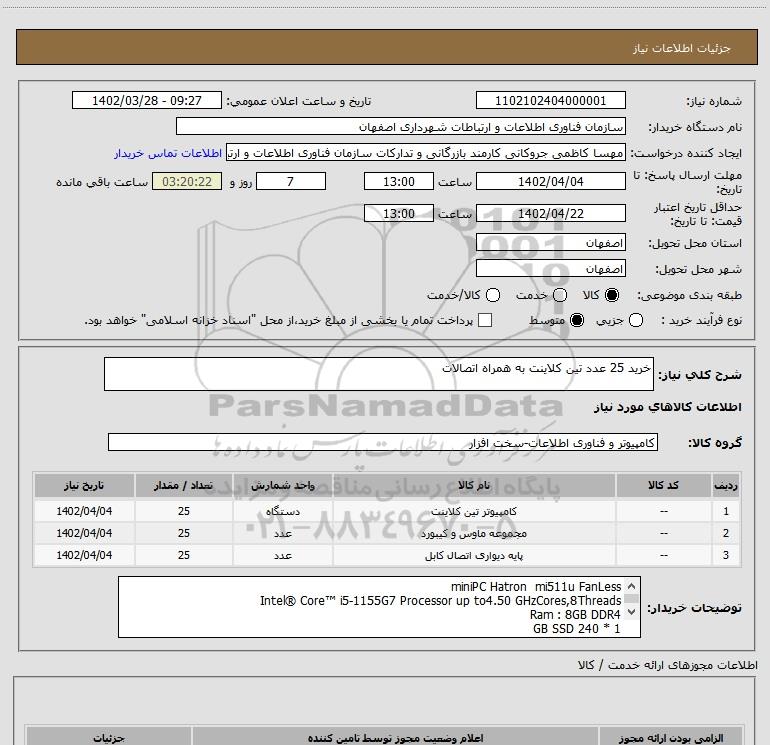Click the response deadline date 1402/04/04 field
This screenshot has width=770, height=745.
point(550,182)
